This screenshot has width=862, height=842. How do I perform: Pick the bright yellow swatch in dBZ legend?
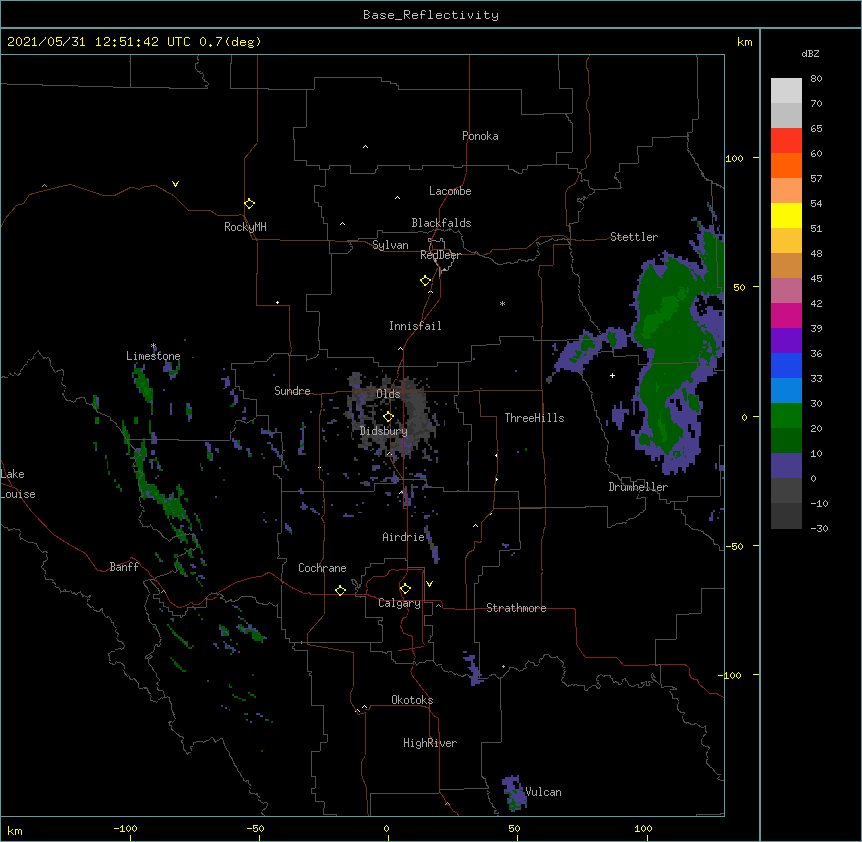click(786, 215)
